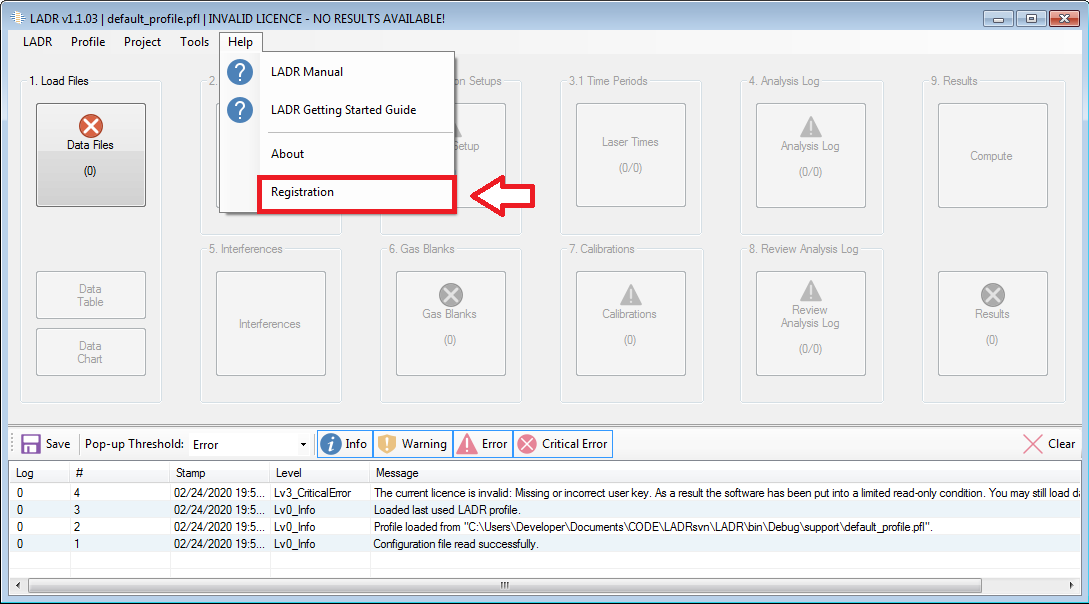Toggle the Warning log filter
Screen dimensions: 1089x604
(x=413, y=444)
